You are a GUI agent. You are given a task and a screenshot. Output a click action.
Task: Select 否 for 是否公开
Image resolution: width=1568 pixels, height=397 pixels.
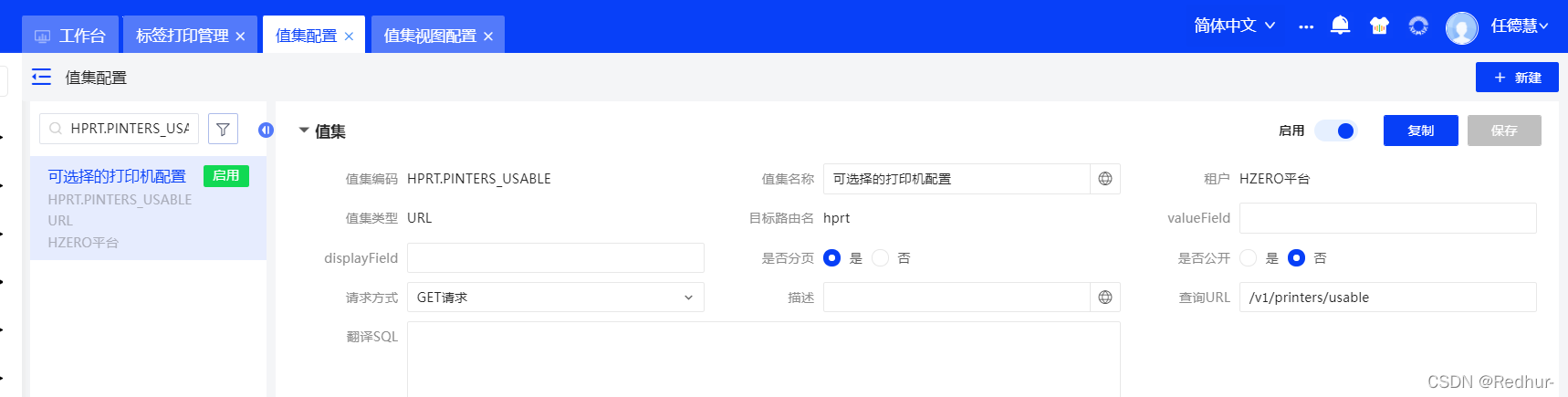point(1296,258)
